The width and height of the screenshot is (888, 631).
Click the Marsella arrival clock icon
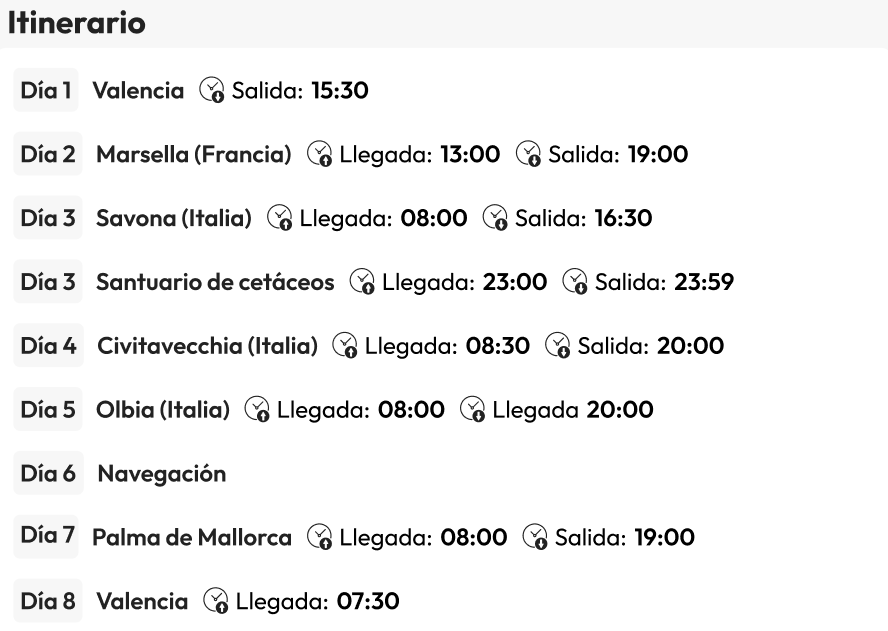320,155
